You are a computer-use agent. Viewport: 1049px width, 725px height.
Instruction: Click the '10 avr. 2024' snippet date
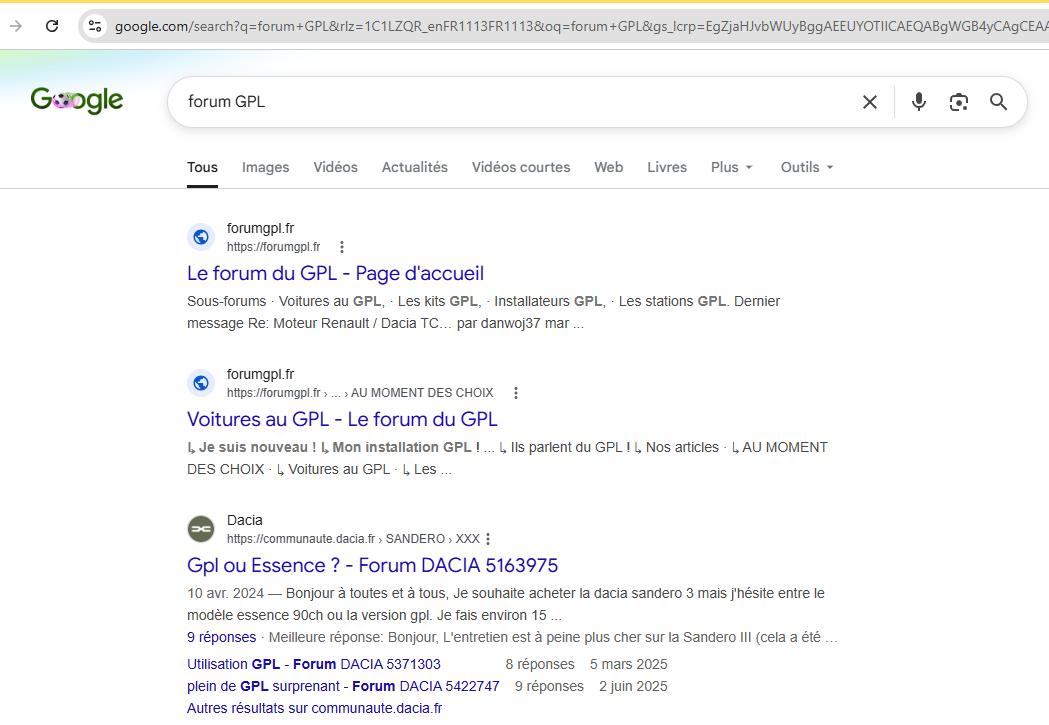(225, 593)
